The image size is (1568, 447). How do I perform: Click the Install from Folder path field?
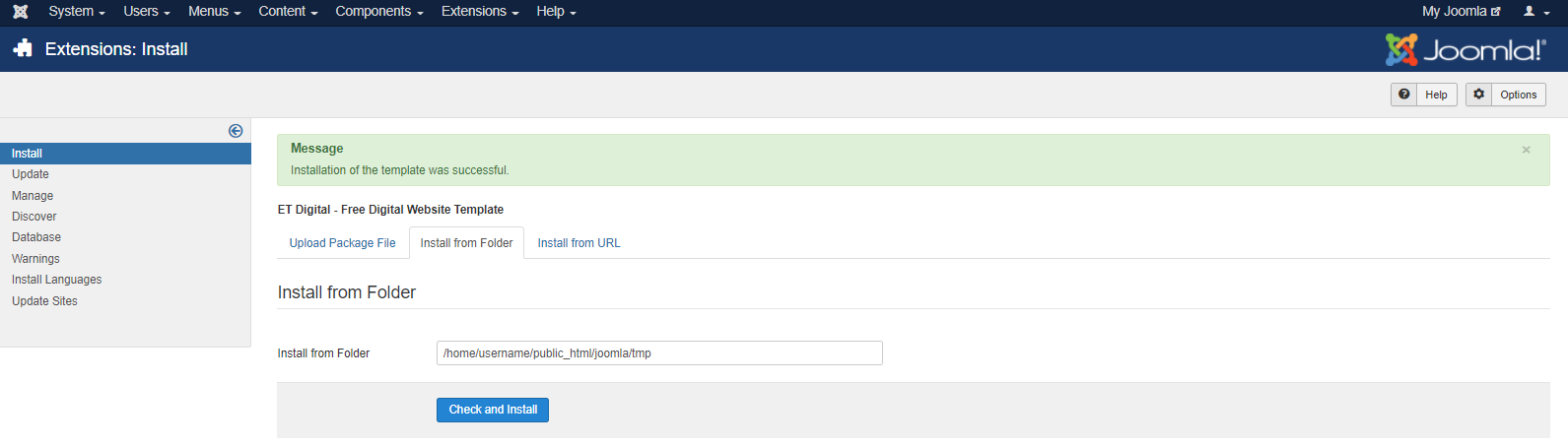(658, 353)
